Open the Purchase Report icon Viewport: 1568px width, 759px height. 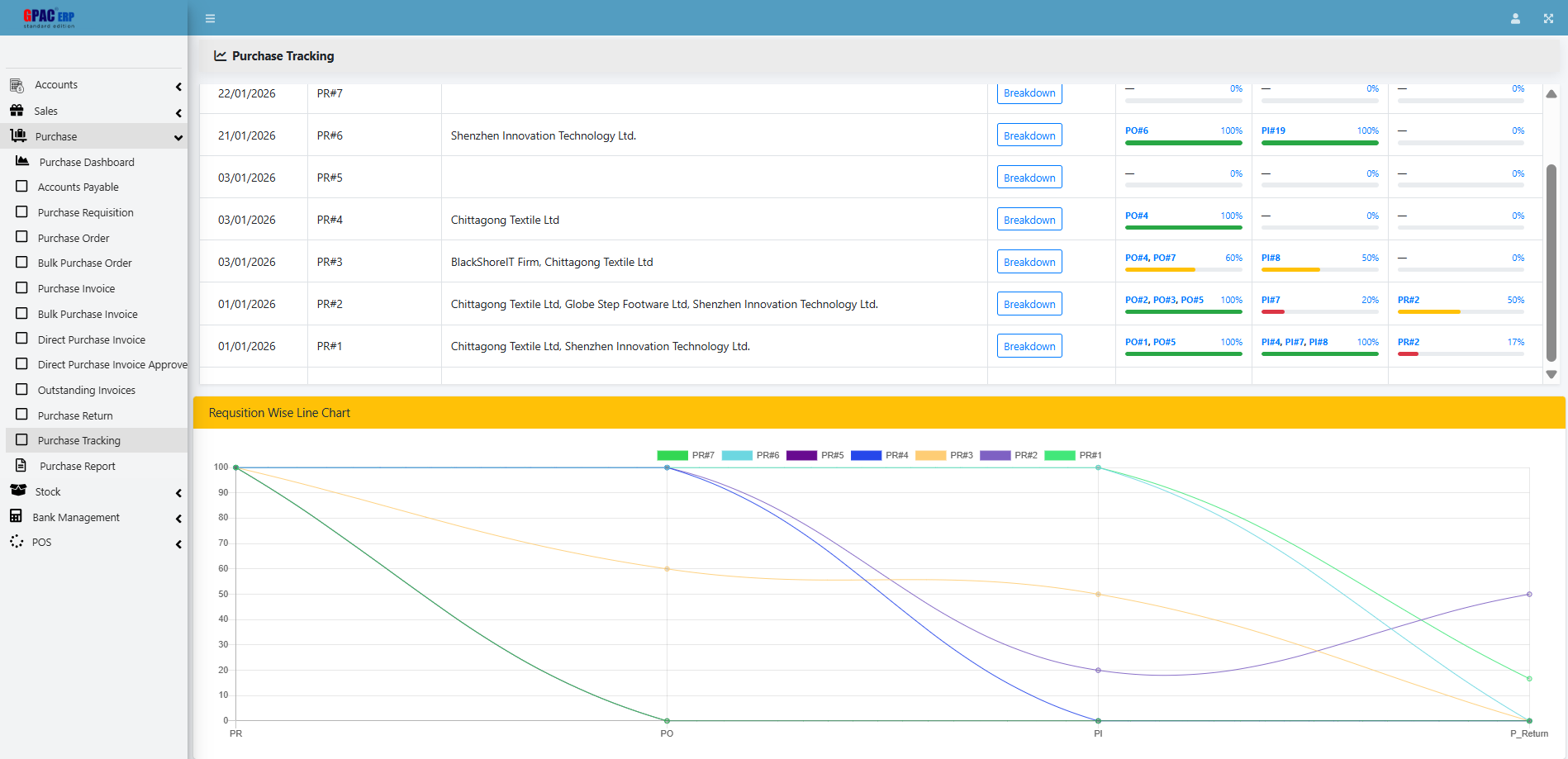[21, 466]
